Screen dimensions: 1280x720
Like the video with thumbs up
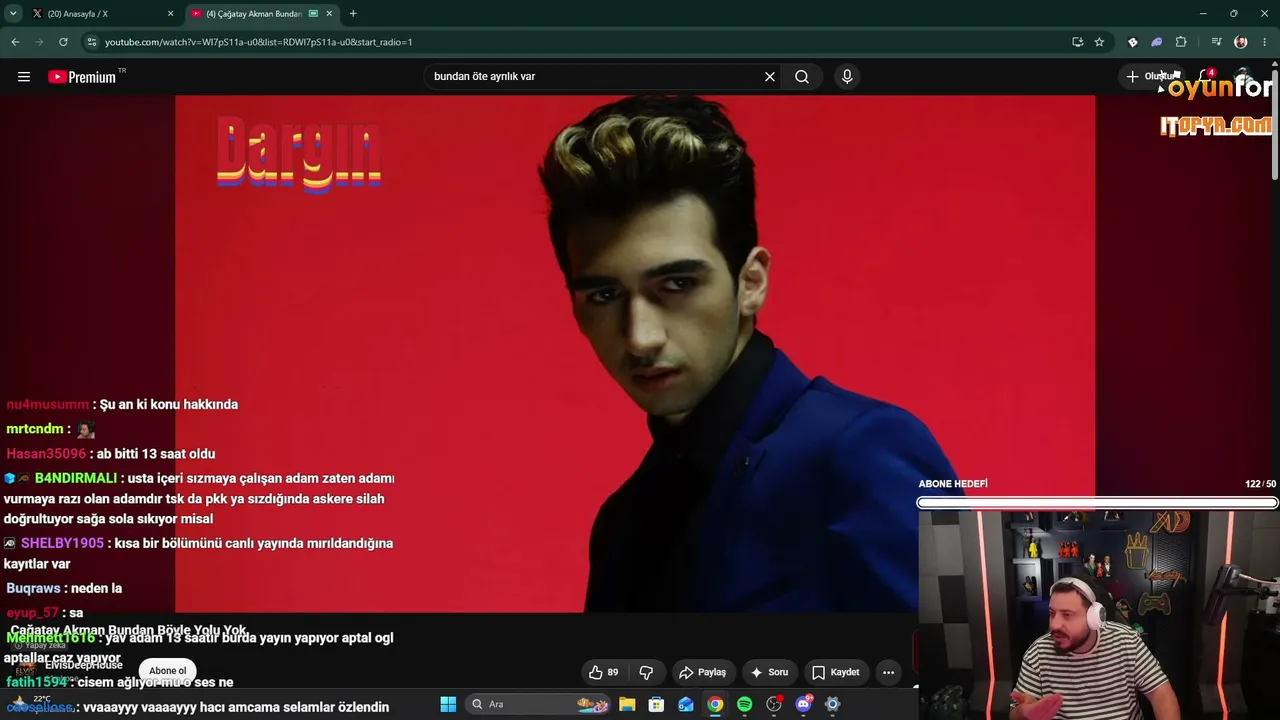(x=604, y=672)
